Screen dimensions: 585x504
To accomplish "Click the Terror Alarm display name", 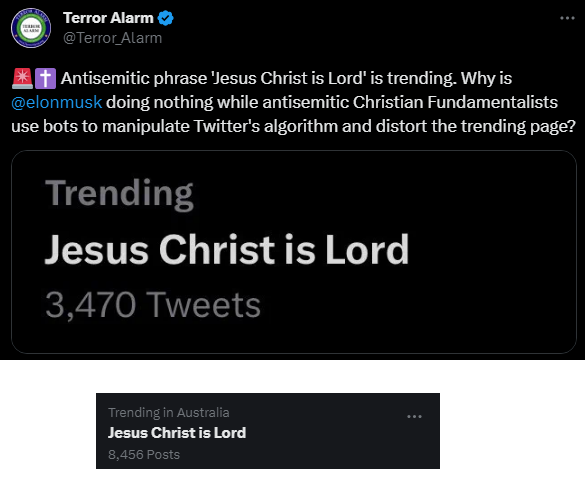I will (x=108, y=18).
